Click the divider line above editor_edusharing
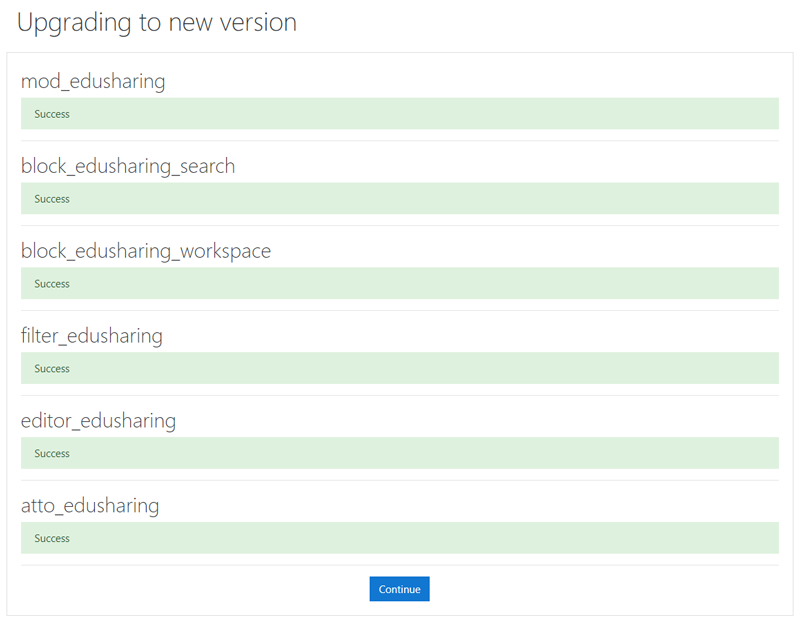This screenshot has height=621, width=800. coord(399,396)
